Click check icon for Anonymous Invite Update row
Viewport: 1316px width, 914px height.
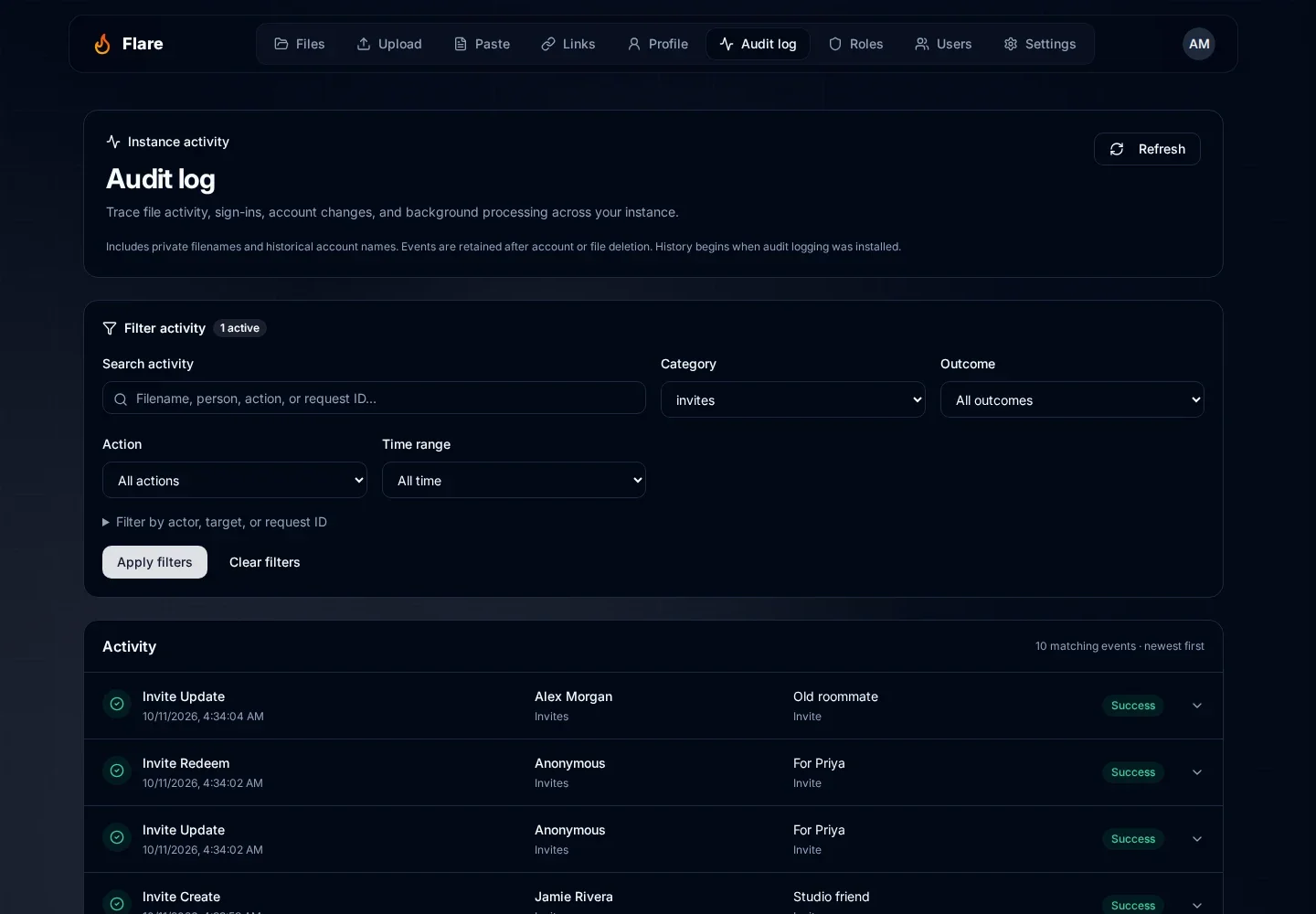tap(117, 837)
